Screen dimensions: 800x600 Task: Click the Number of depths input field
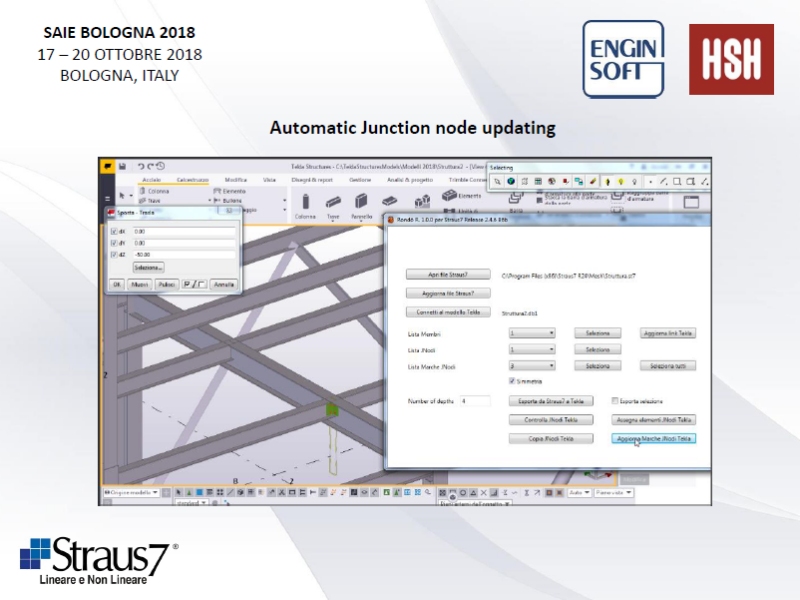(x=475, y=401)
